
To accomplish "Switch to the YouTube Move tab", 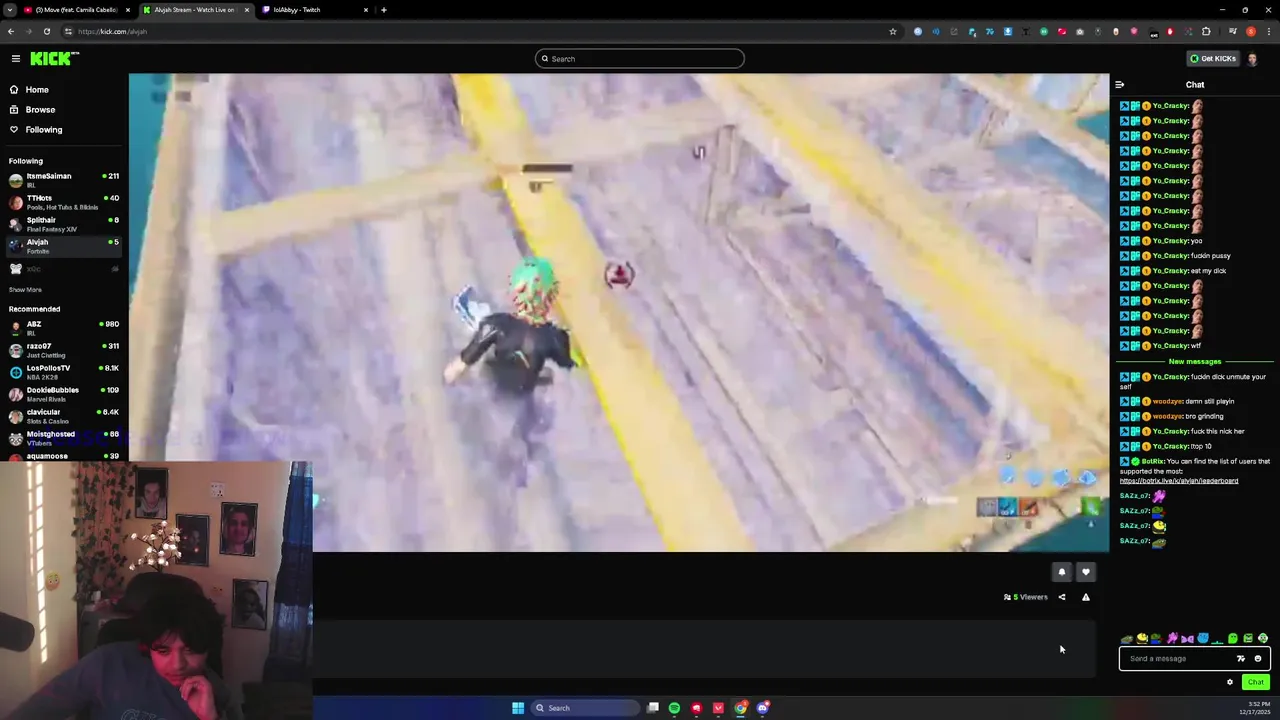I will click(75, 10).
